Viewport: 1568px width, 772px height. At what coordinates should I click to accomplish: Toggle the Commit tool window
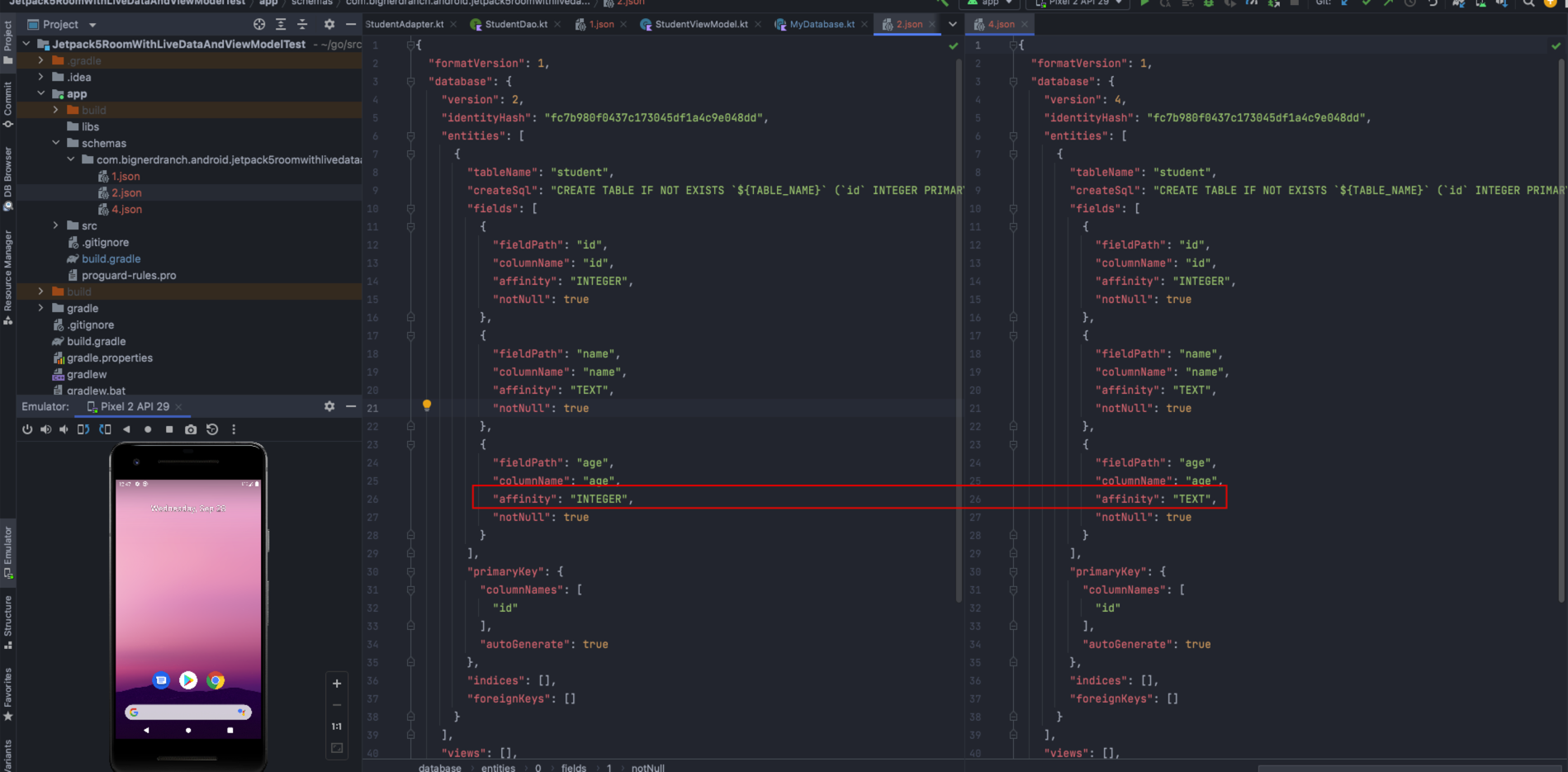point(7,105)
